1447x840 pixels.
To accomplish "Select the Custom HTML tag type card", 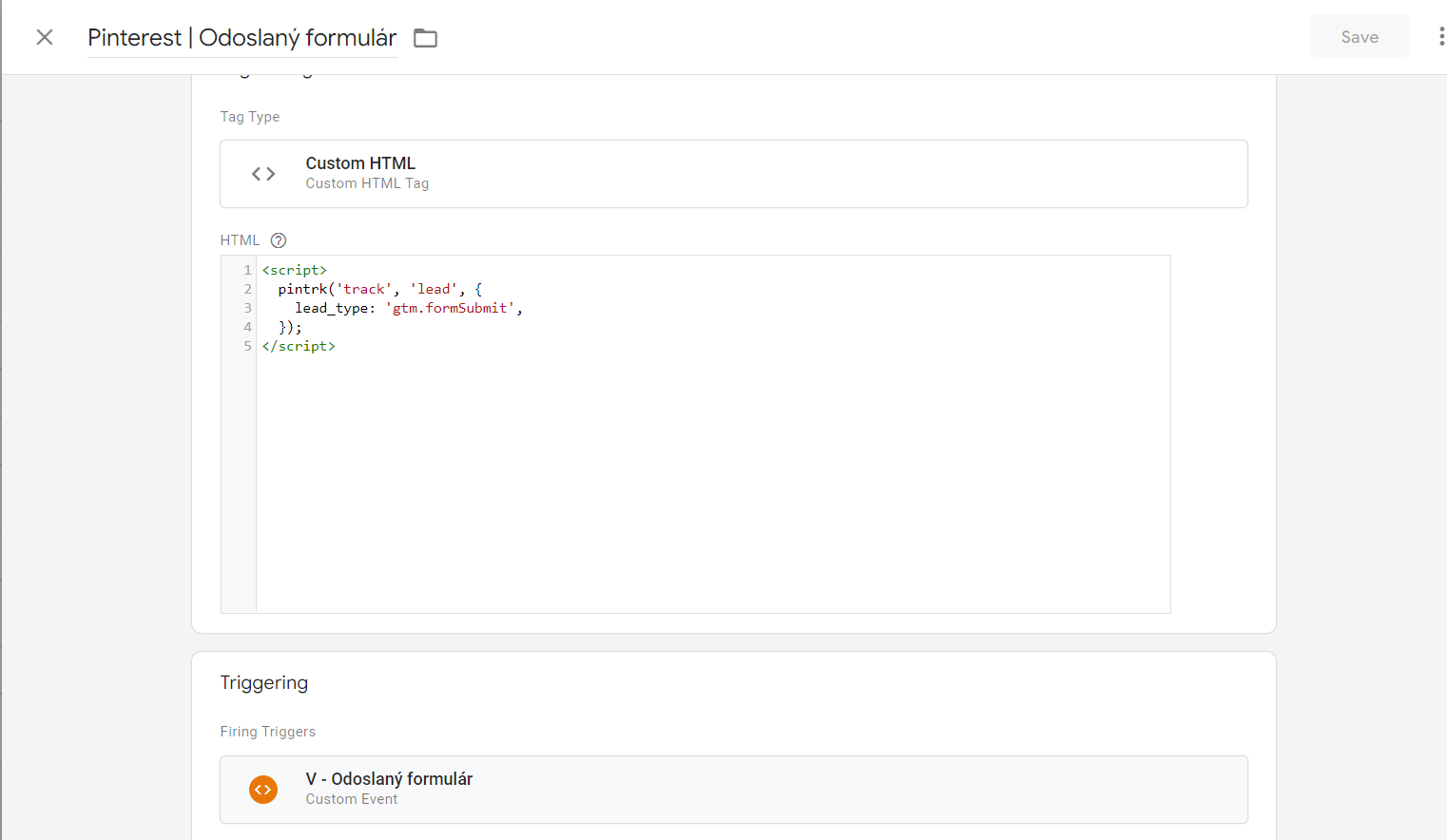I will pos(732,174).
